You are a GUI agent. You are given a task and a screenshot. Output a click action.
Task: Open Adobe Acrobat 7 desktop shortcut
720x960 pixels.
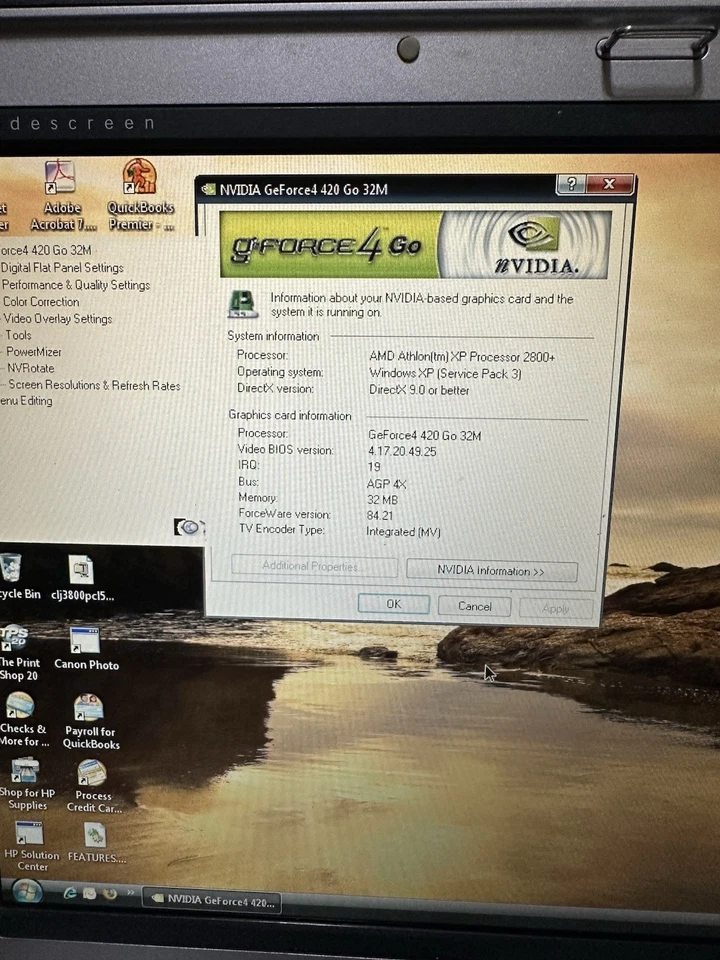[61, 196]
